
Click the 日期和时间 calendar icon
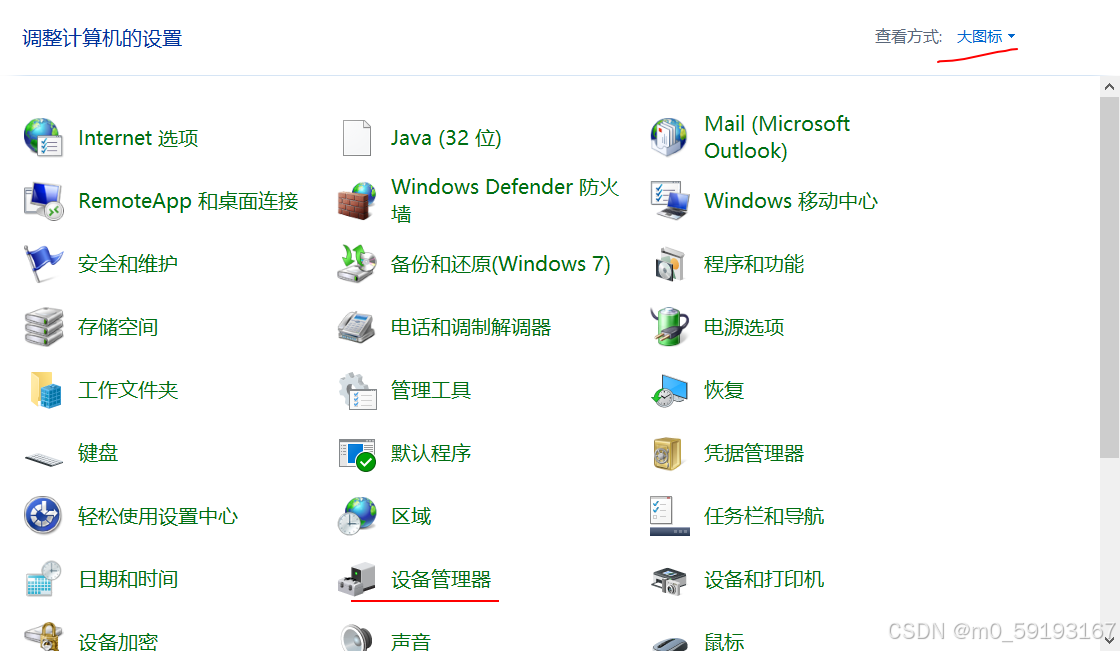[44, 579]
